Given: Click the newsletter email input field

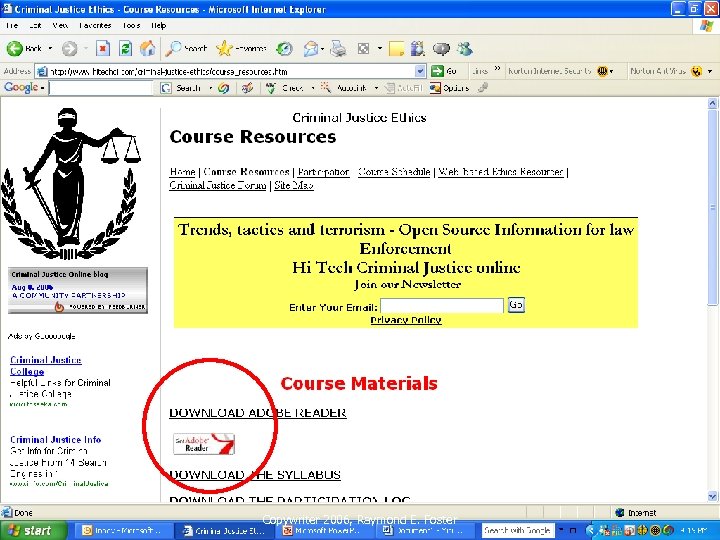Looking at the screenshot, I should click(442, 306).
